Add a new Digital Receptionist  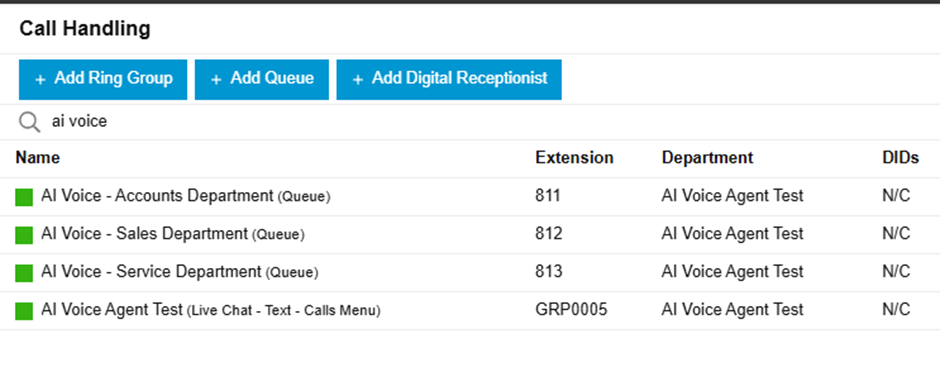[x=449, y=79]
